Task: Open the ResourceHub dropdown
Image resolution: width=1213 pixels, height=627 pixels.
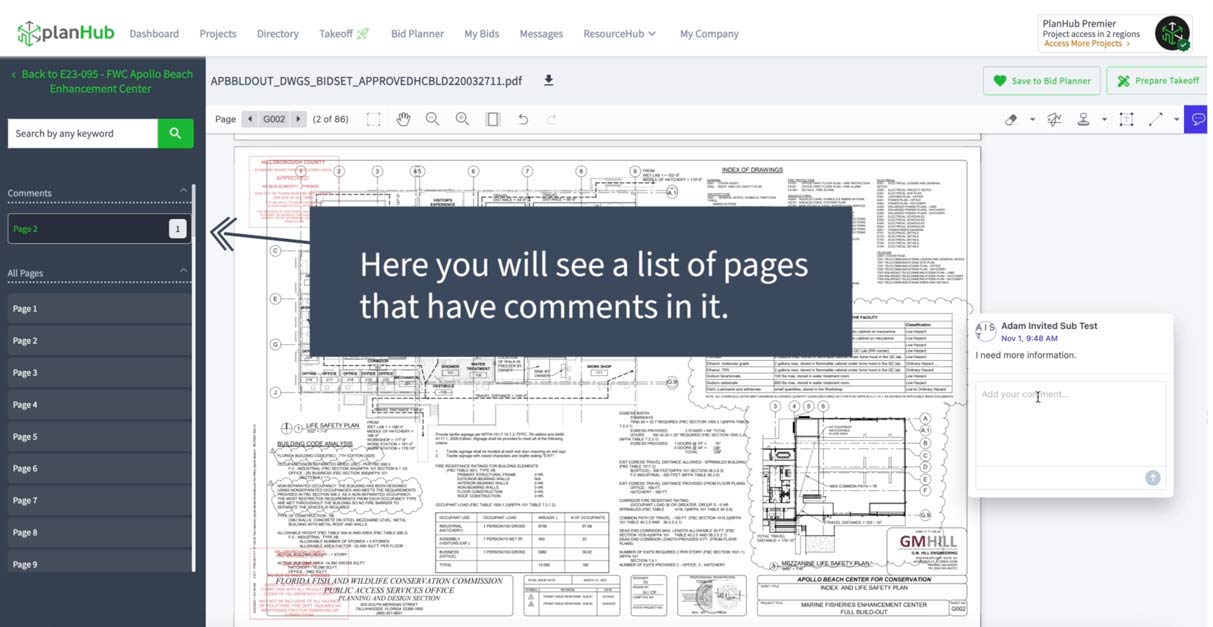Action: coord(619,33)
